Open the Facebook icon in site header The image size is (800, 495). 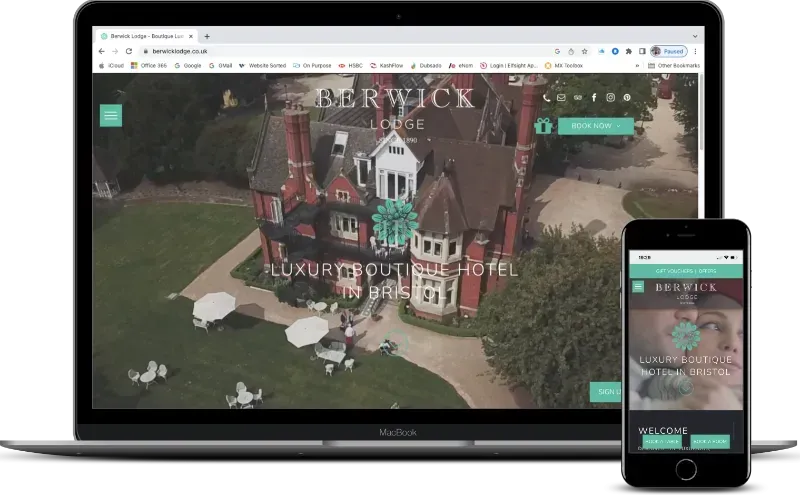tap(594, 97)
